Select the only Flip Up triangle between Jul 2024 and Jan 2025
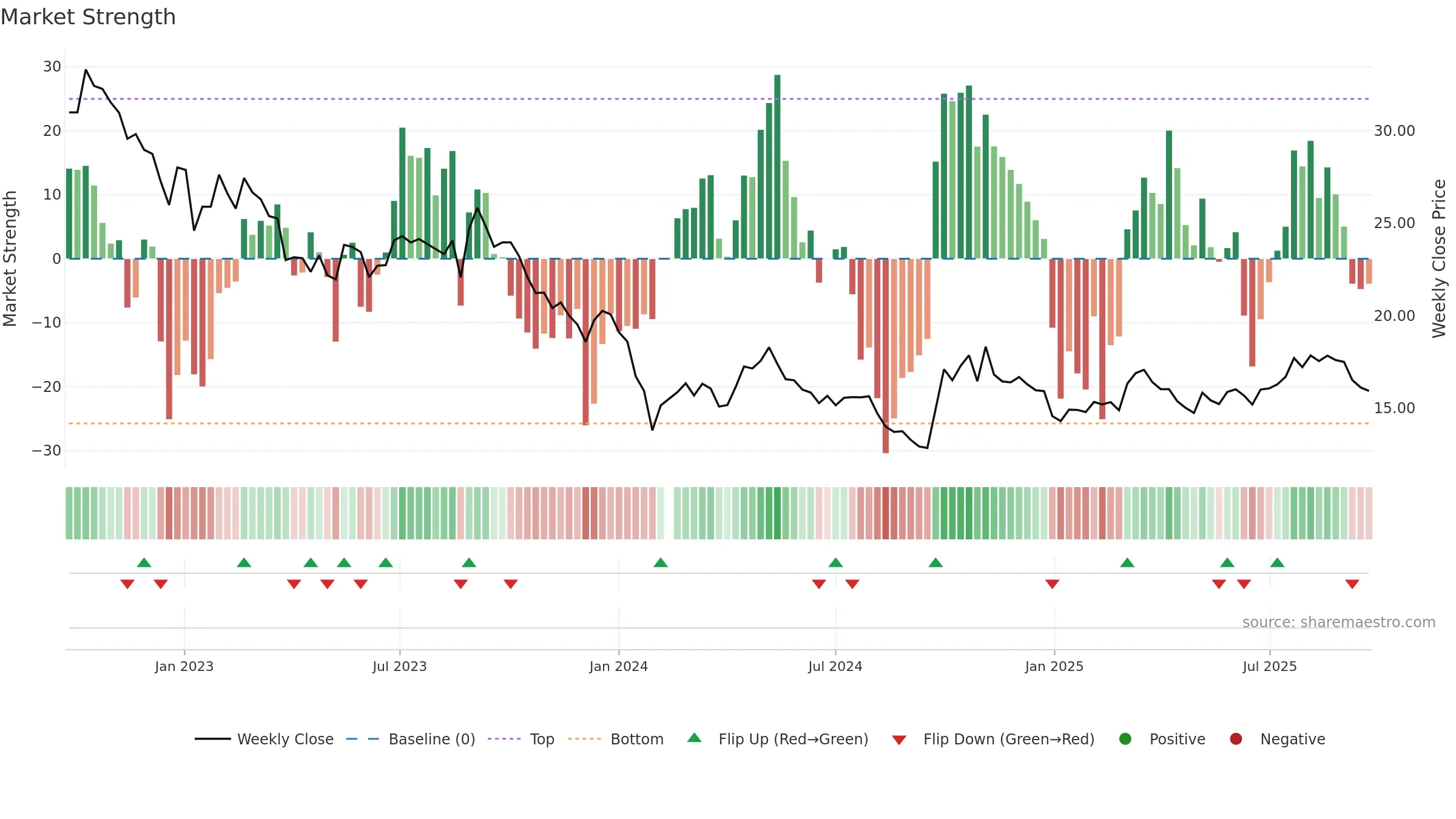This screenshot has width=1456, height=819. tap(935, 562)
